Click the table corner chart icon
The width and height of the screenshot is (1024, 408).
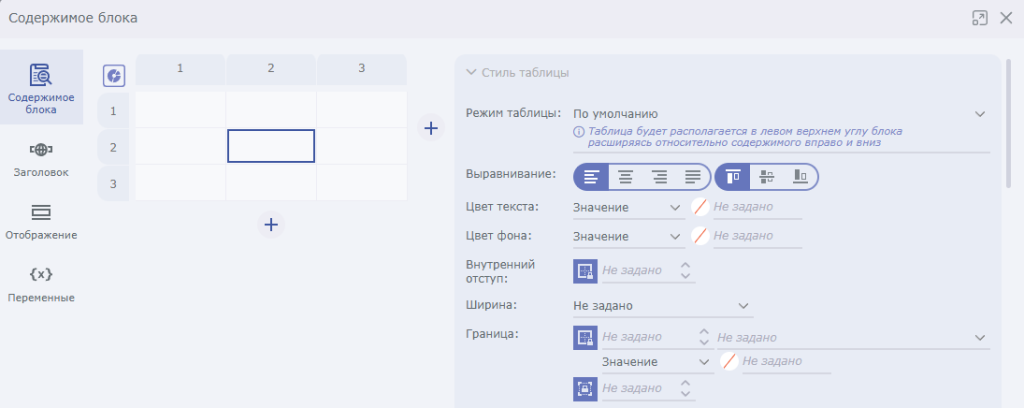[x=114, y=76]
